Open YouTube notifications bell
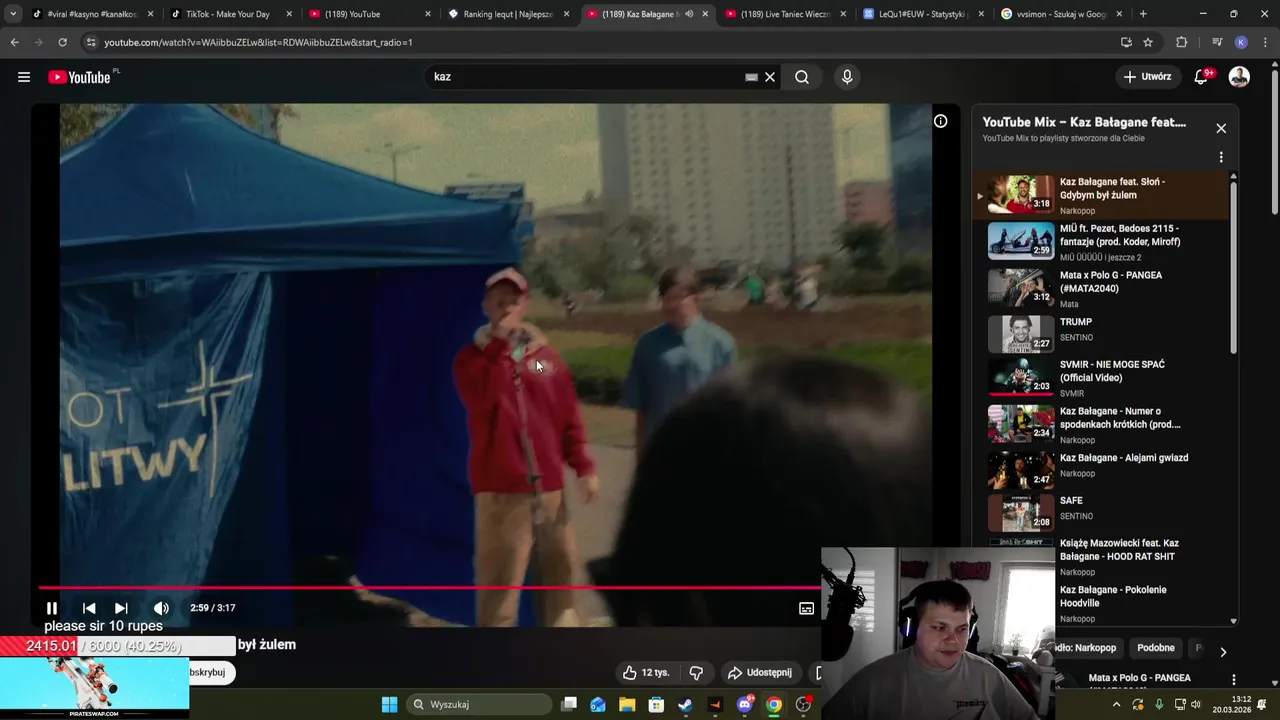Screen dimensions: 1280x720 [1203, 77]
